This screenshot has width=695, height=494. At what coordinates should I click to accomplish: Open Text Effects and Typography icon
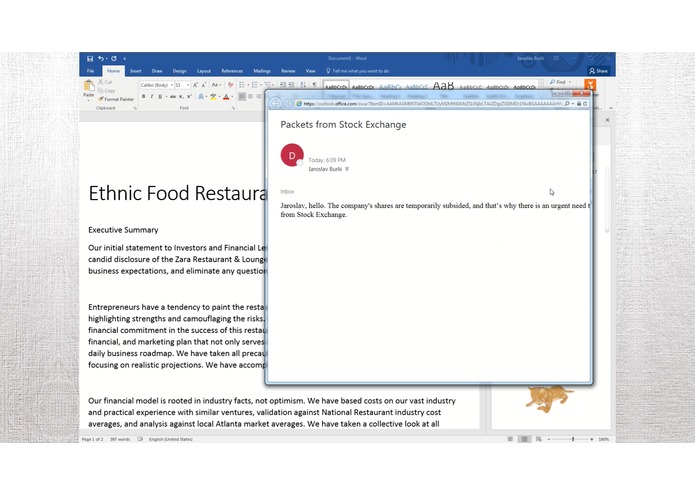tap(201, 96)
